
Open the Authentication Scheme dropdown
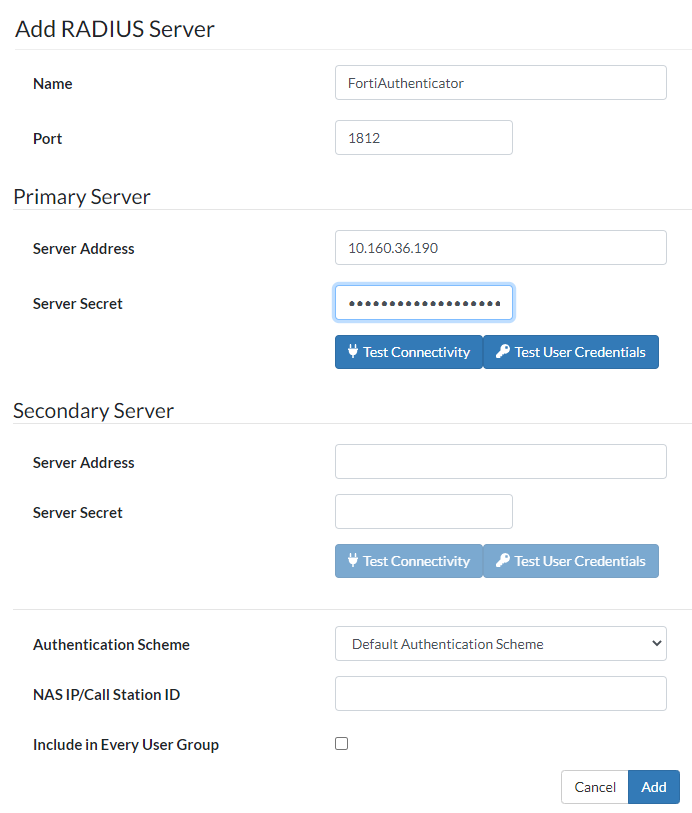pos(500,643)
